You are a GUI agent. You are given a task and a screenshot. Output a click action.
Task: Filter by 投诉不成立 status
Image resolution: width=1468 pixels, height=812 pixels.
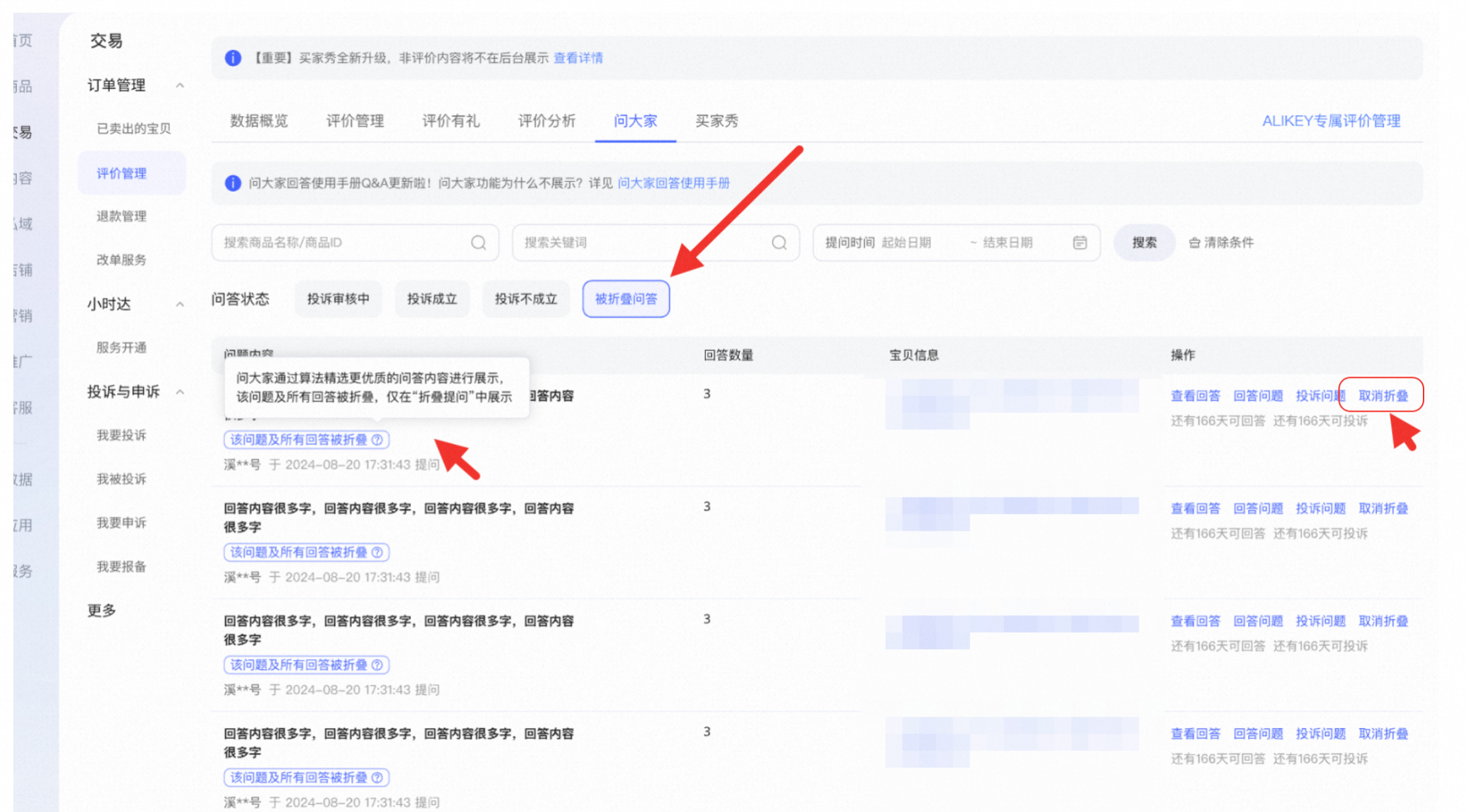(x=525, y=299)
